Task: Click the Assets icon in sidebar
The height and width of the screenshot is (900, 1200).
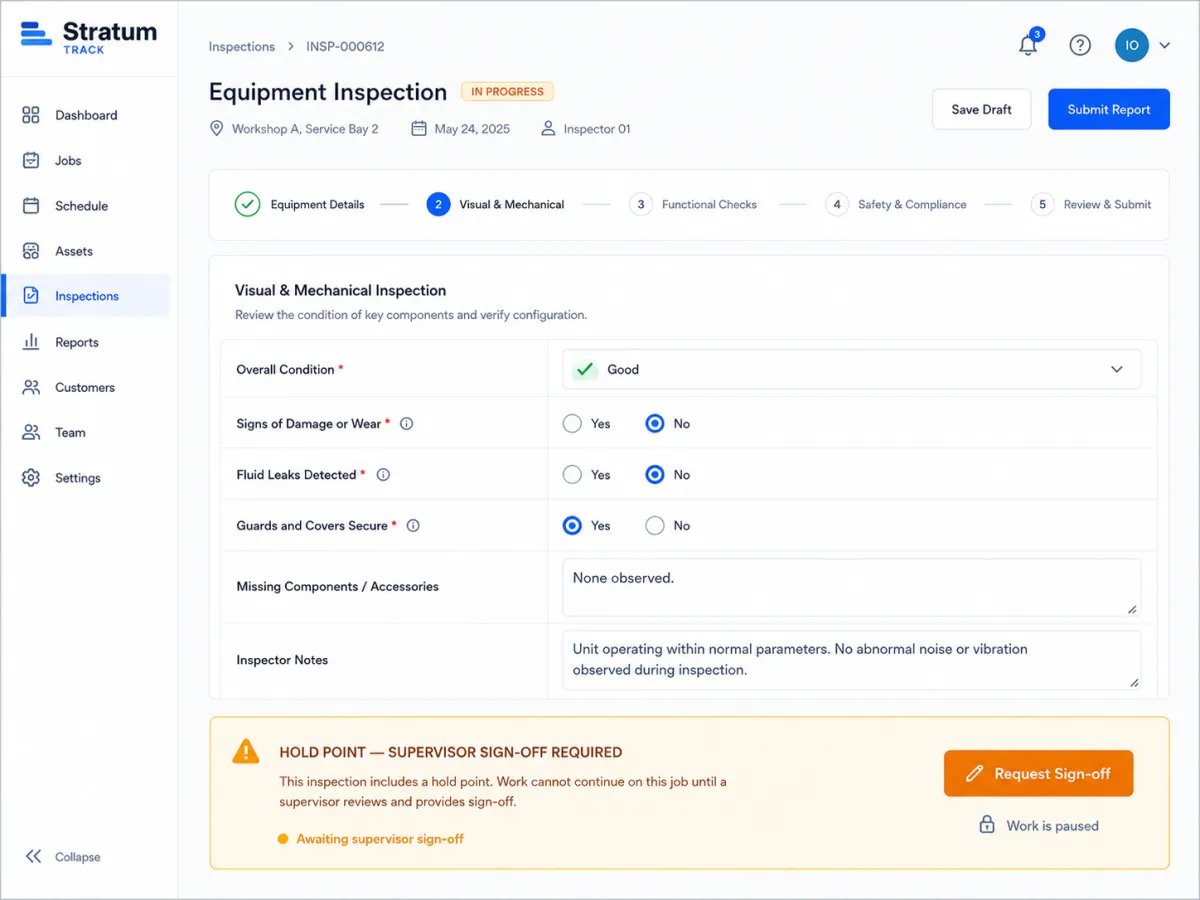Action: [x=31, y=251]
